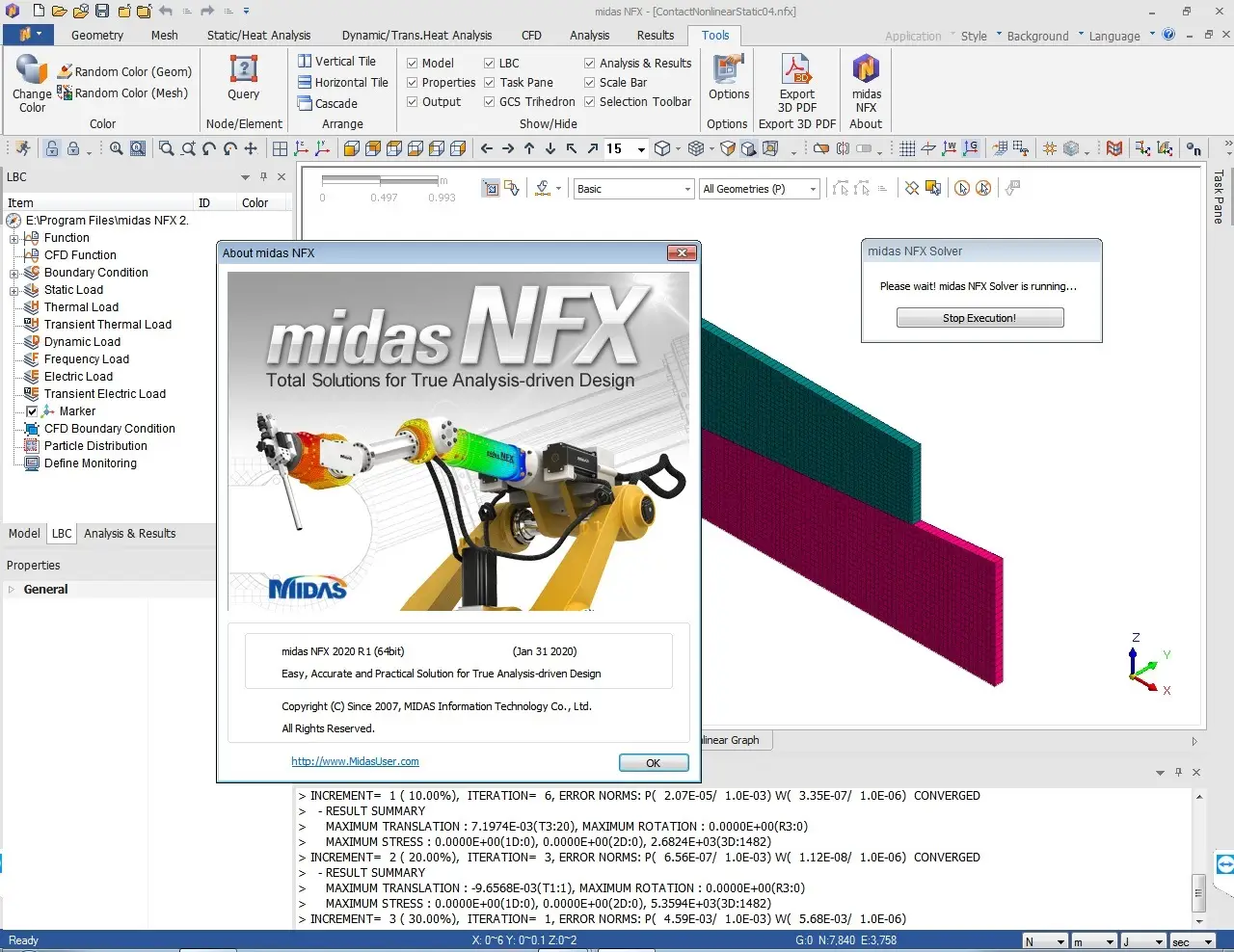The image size is (1234, 952).
Task: Switch to the Results ribbon tab
Action: click(x=656, y=35)
